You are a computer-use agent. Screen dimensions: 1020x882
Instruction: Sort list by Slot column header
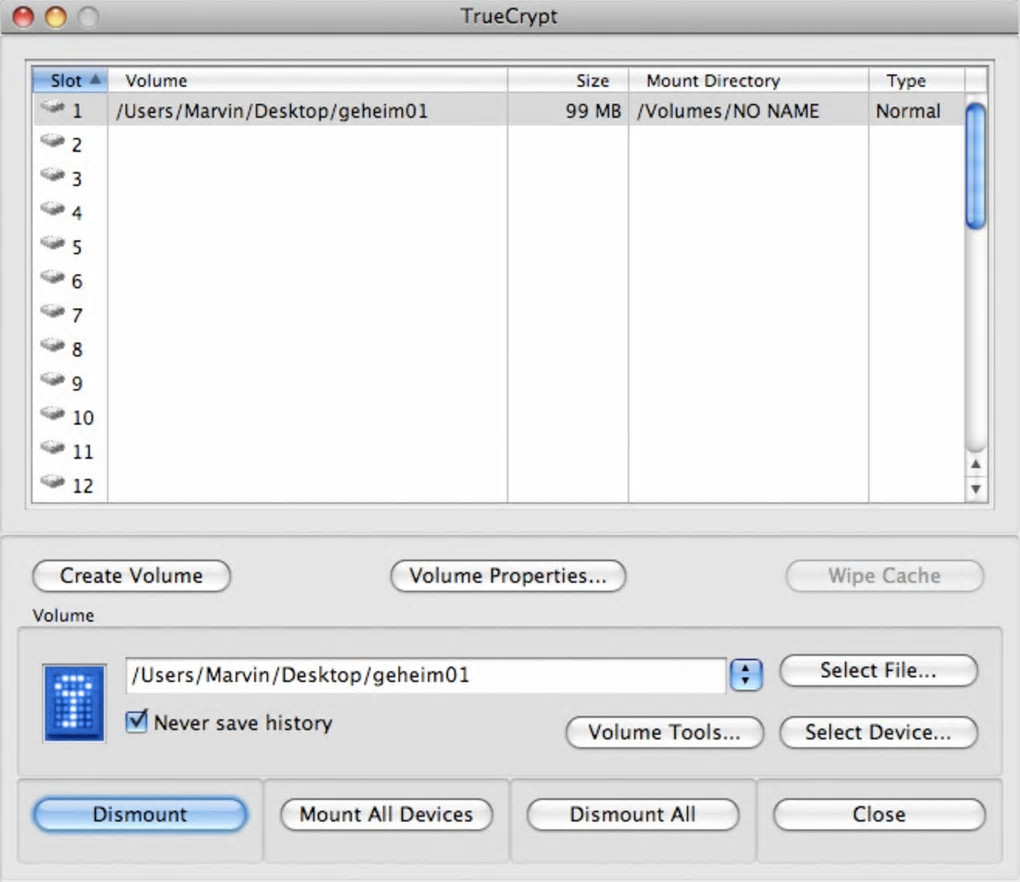70,80
